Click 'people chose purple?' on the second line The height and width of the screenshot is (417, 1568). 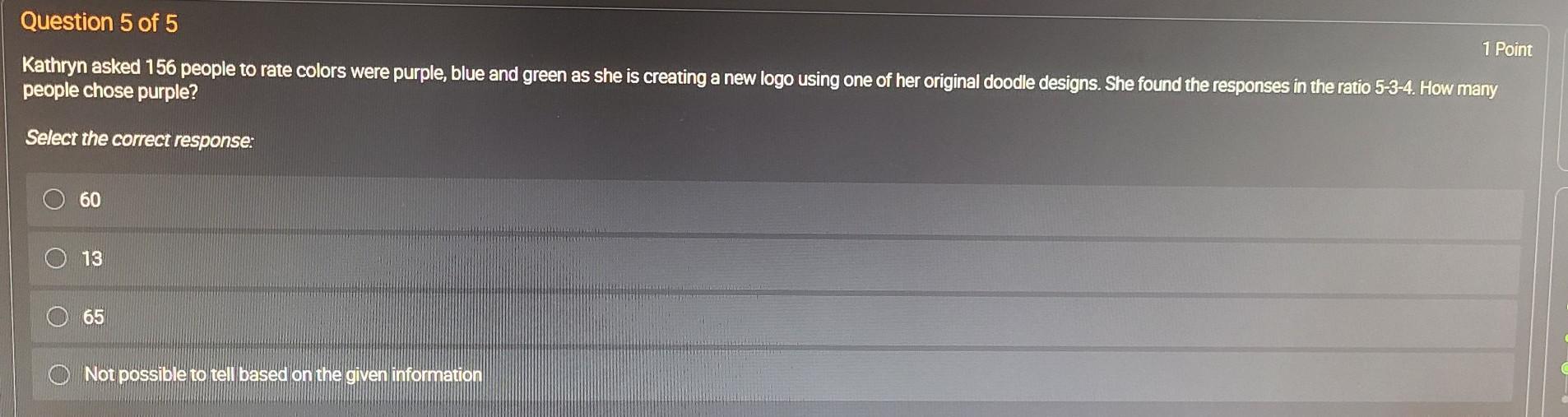[110, 91]
